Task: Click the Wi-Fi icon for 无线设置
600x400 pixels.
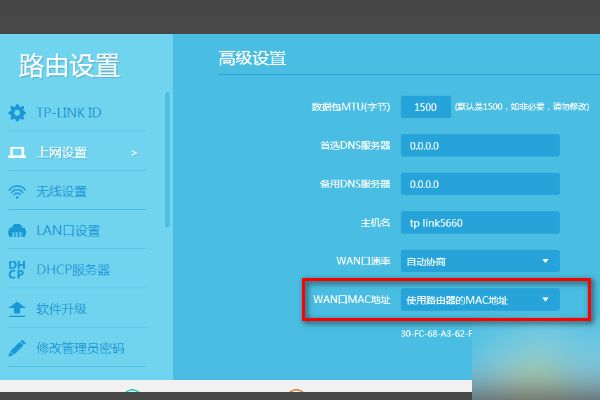Action: [x=17, y=191]
